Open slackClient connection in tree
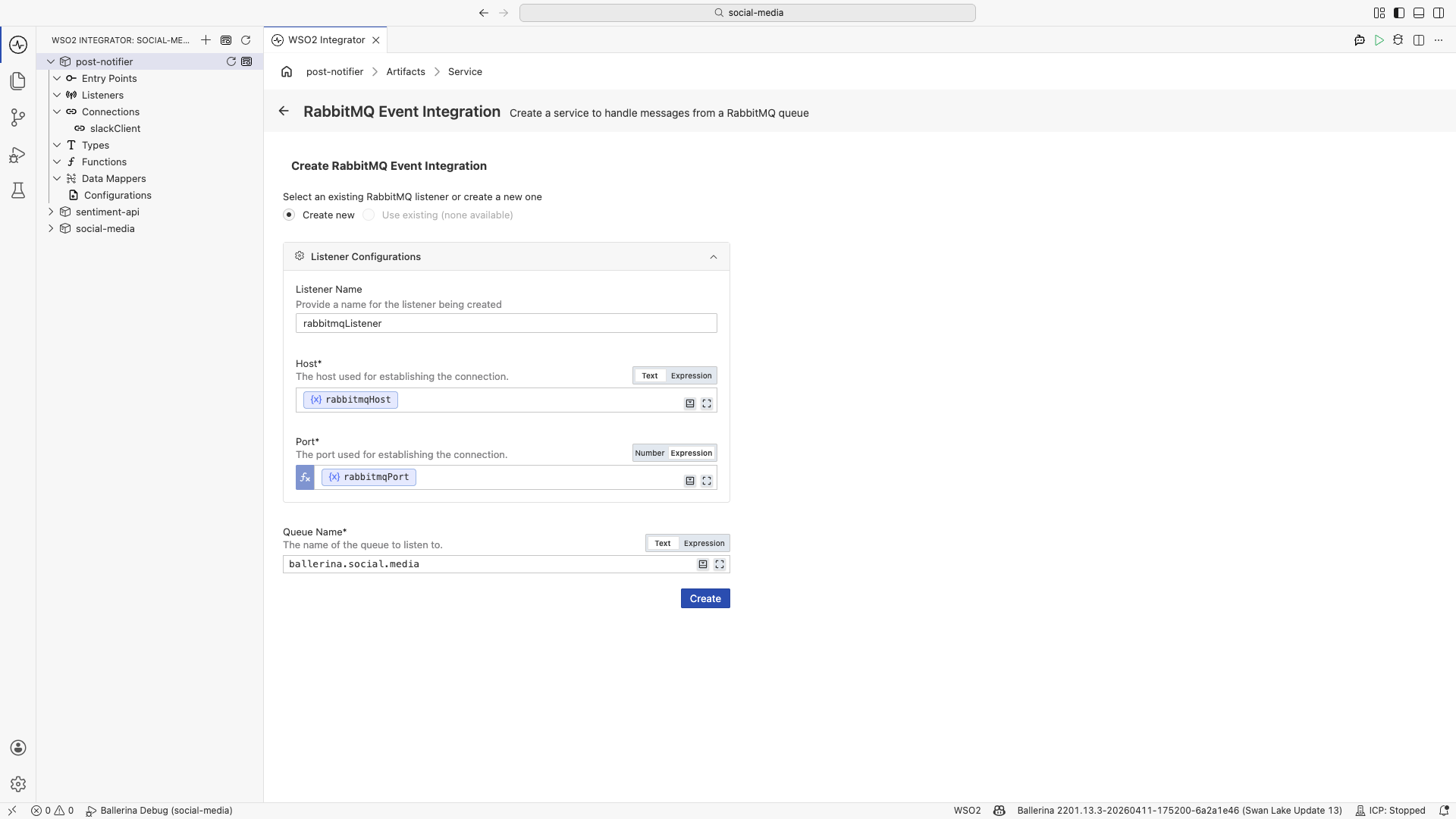 pyautogui.click(x=115, y=128)
